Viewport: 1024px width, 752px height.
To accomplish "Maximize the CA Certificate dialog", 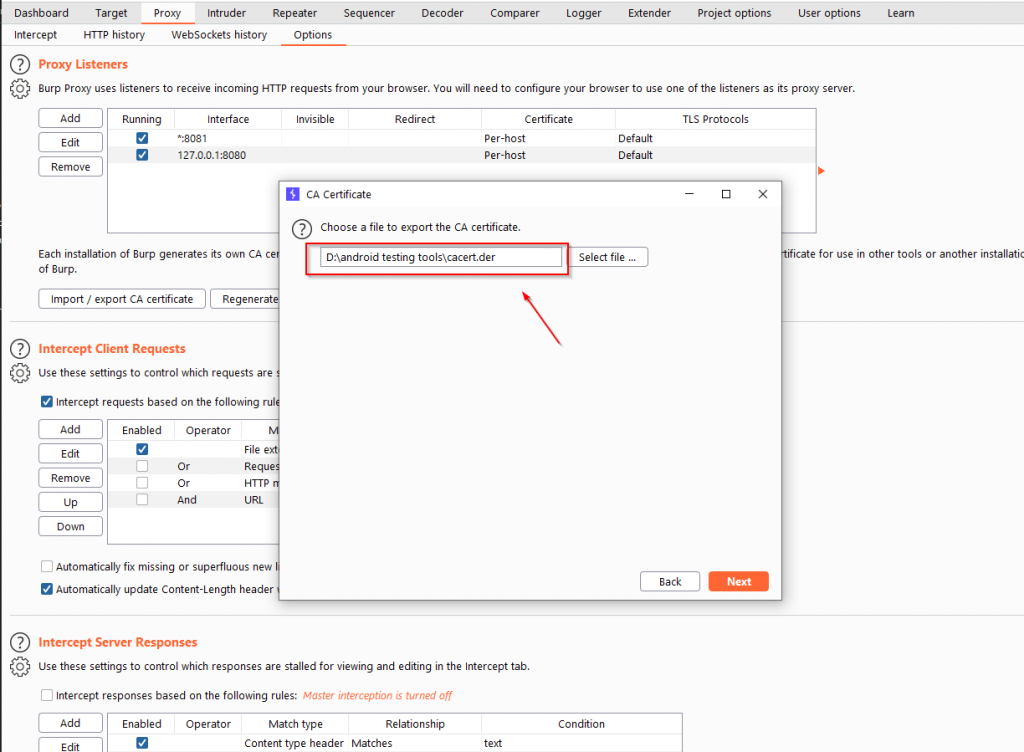I will 726,194.
